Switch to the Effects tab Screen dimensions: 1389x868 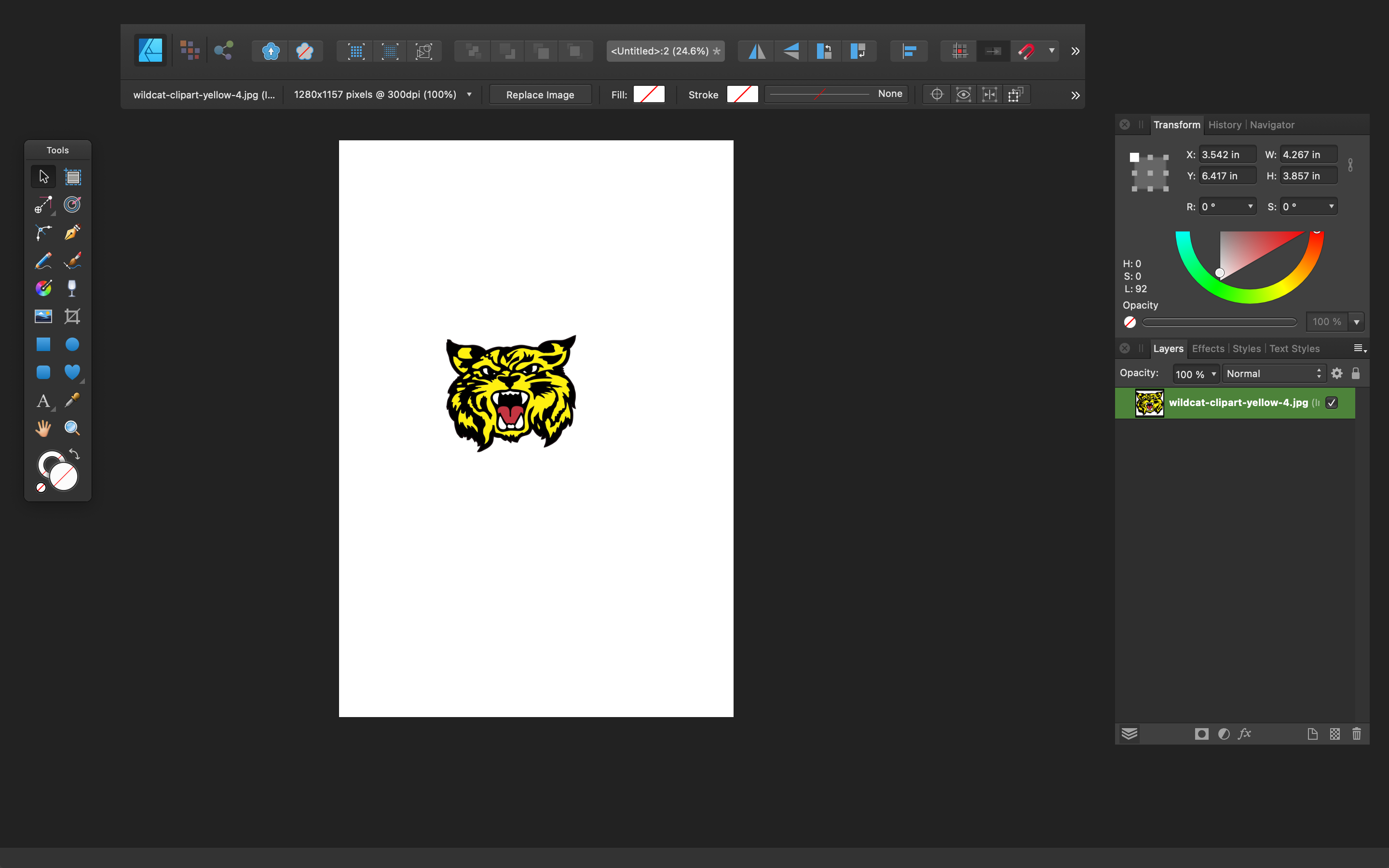tap(1208, 349)
